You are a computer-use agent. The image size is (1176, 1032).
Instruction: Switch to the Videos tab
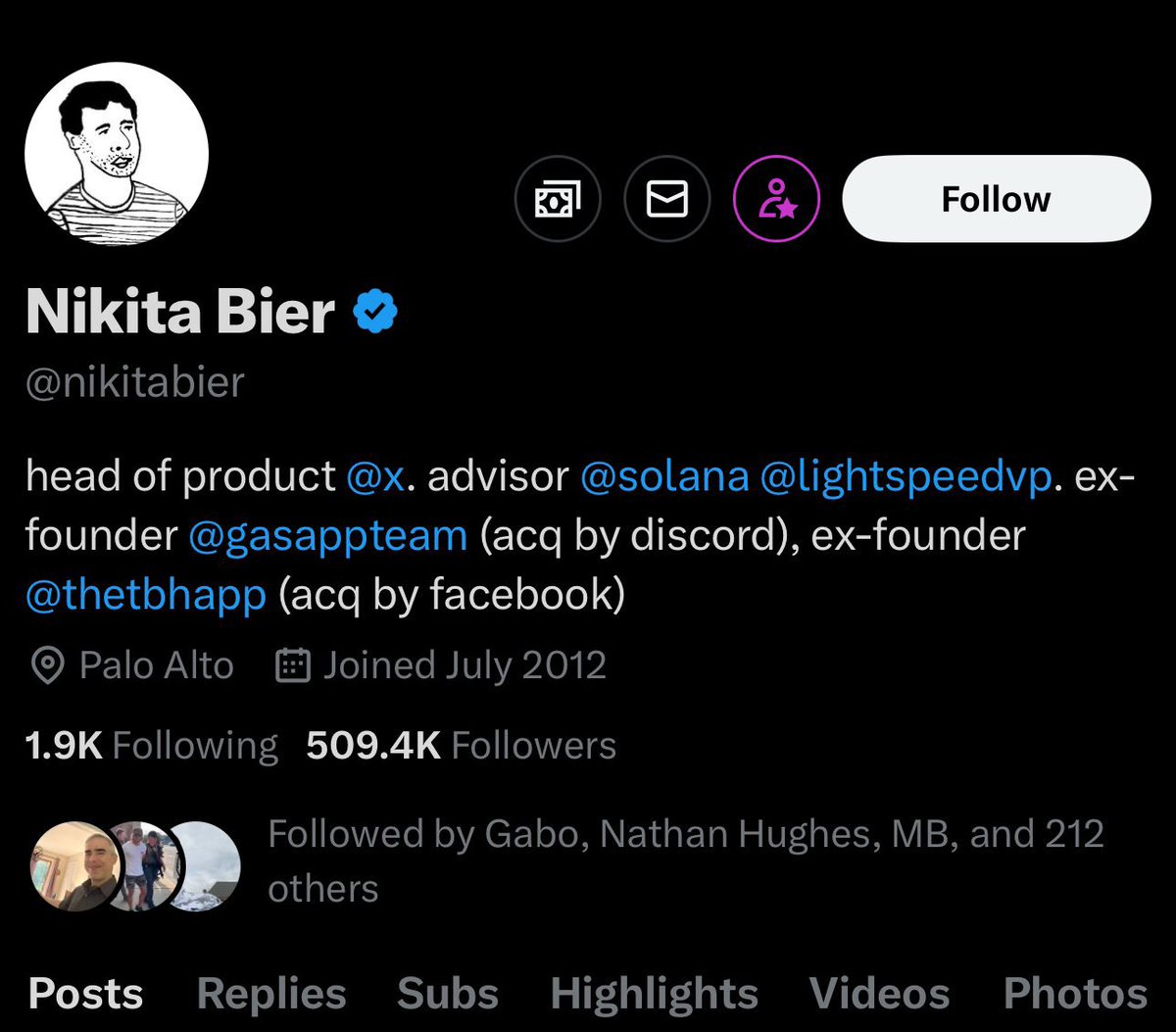tap(879, 994)
